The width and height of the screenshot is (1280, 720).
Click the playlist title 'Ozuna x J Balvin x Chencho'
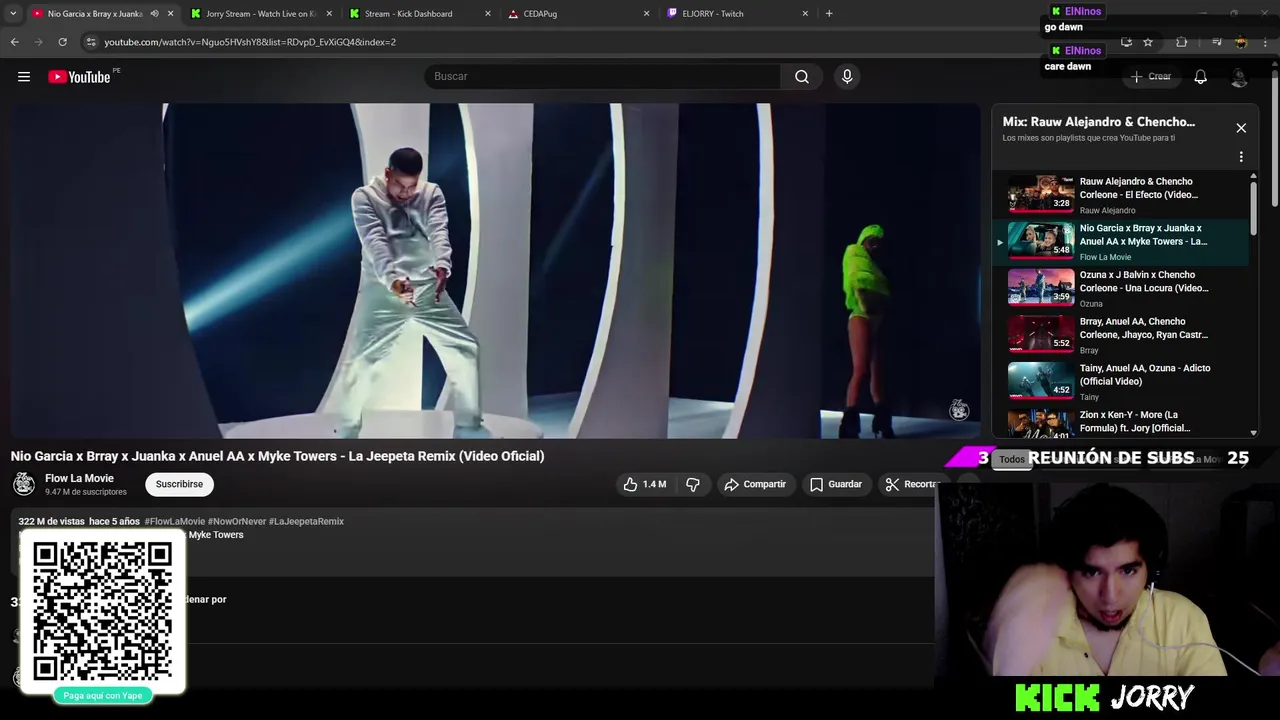[x=1144, y=281]
